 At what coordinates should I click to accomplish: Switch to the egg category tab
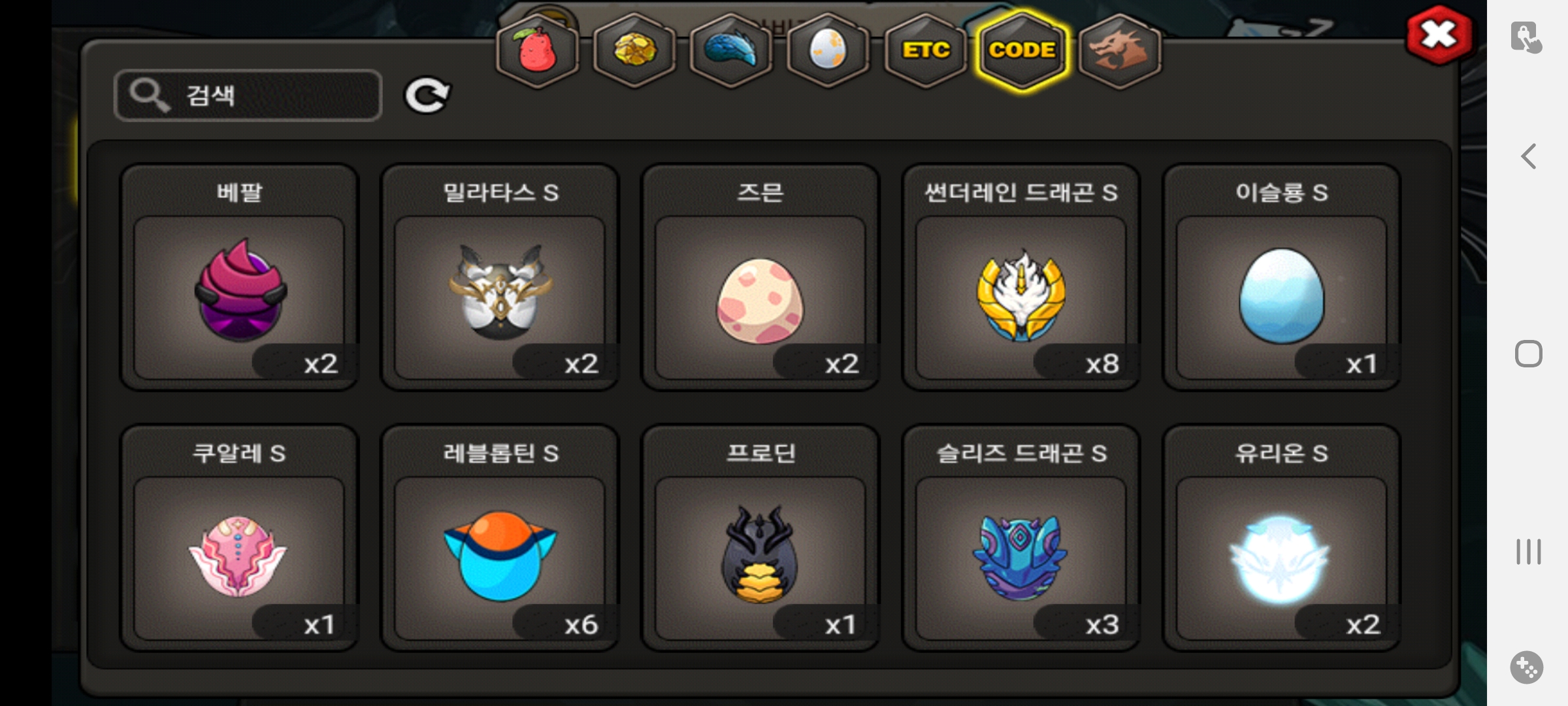[827, 50]
